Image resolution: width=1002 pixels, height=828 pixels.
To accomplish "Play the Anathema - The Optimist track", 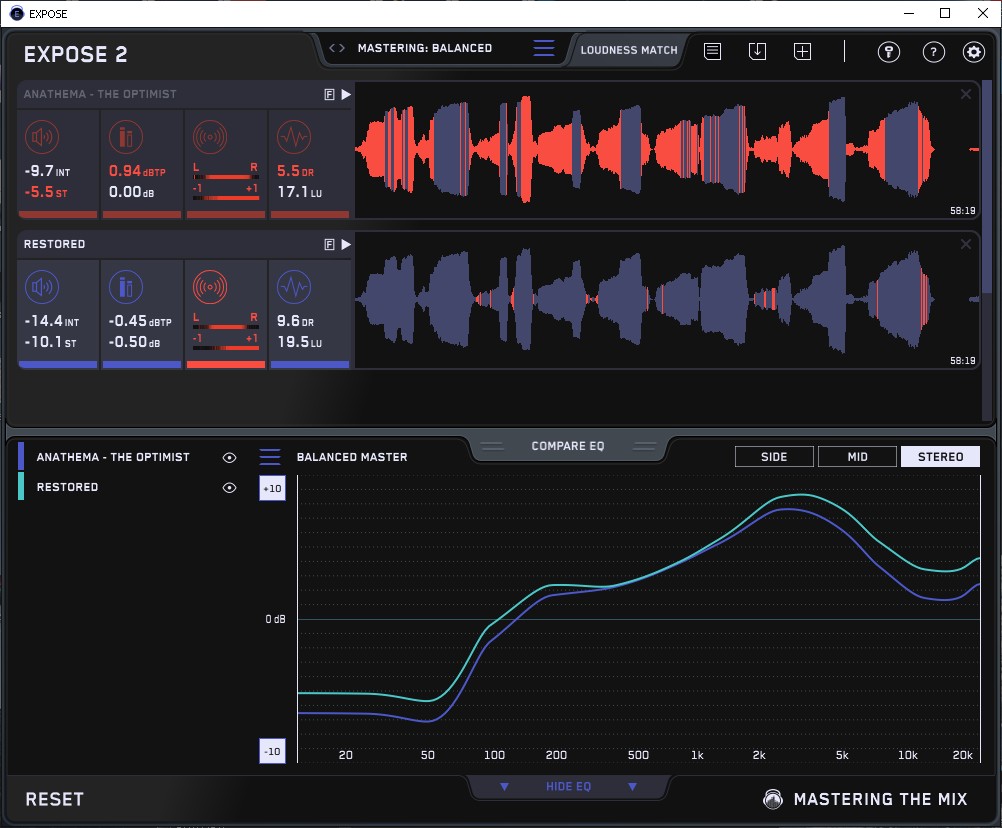I will [346, 94].
